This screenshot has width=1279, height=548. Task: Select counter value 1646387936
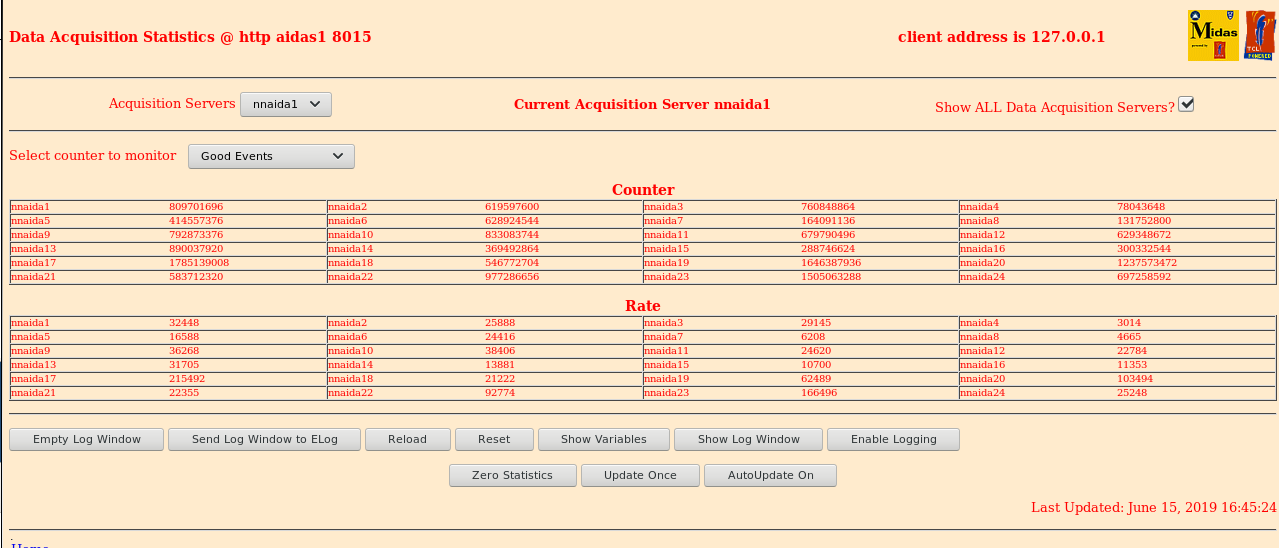click(831, 263)
